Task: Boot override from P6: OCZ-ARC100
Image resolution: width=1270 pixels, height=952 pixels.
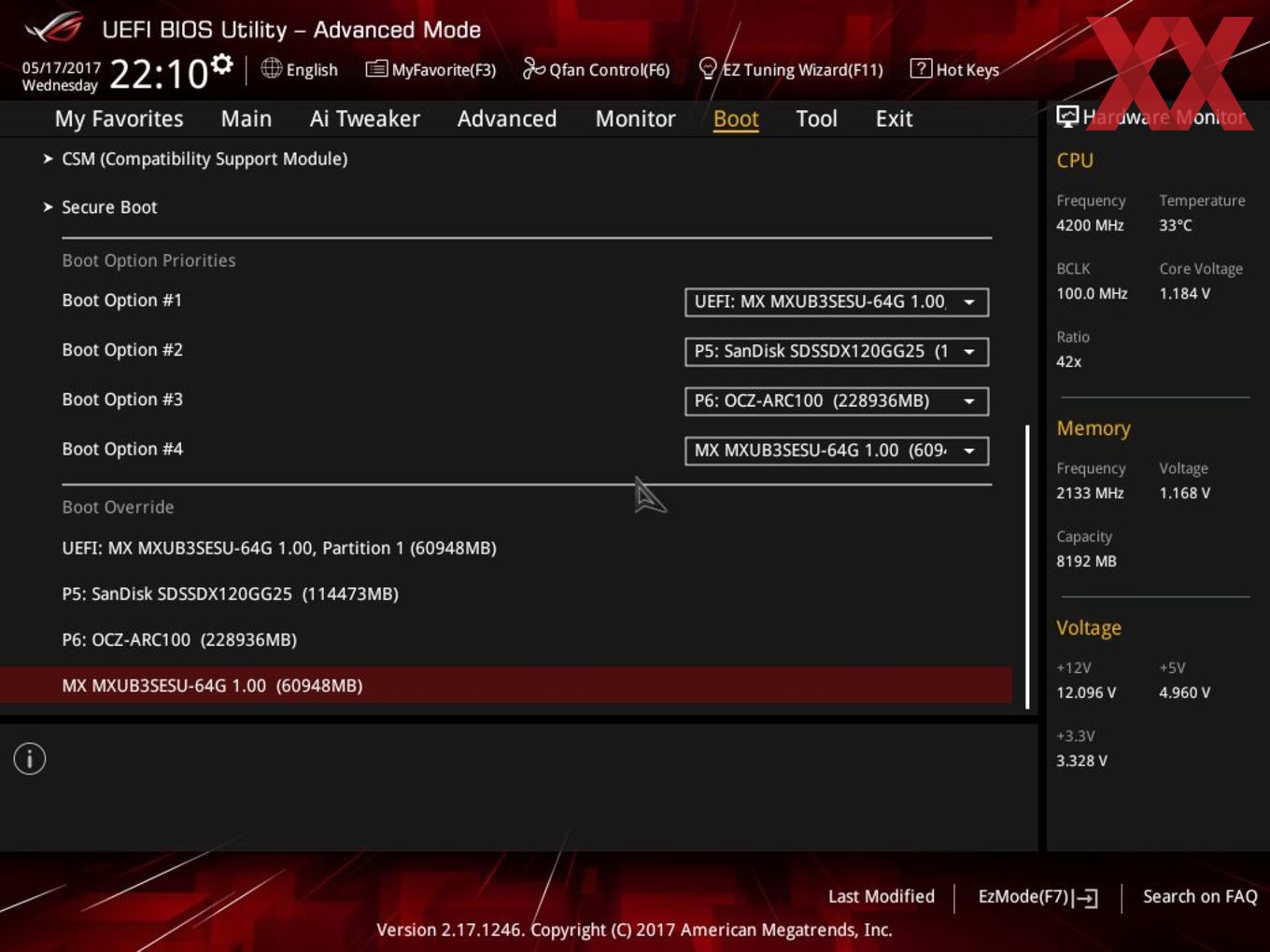Action: (x=179, y=639)
